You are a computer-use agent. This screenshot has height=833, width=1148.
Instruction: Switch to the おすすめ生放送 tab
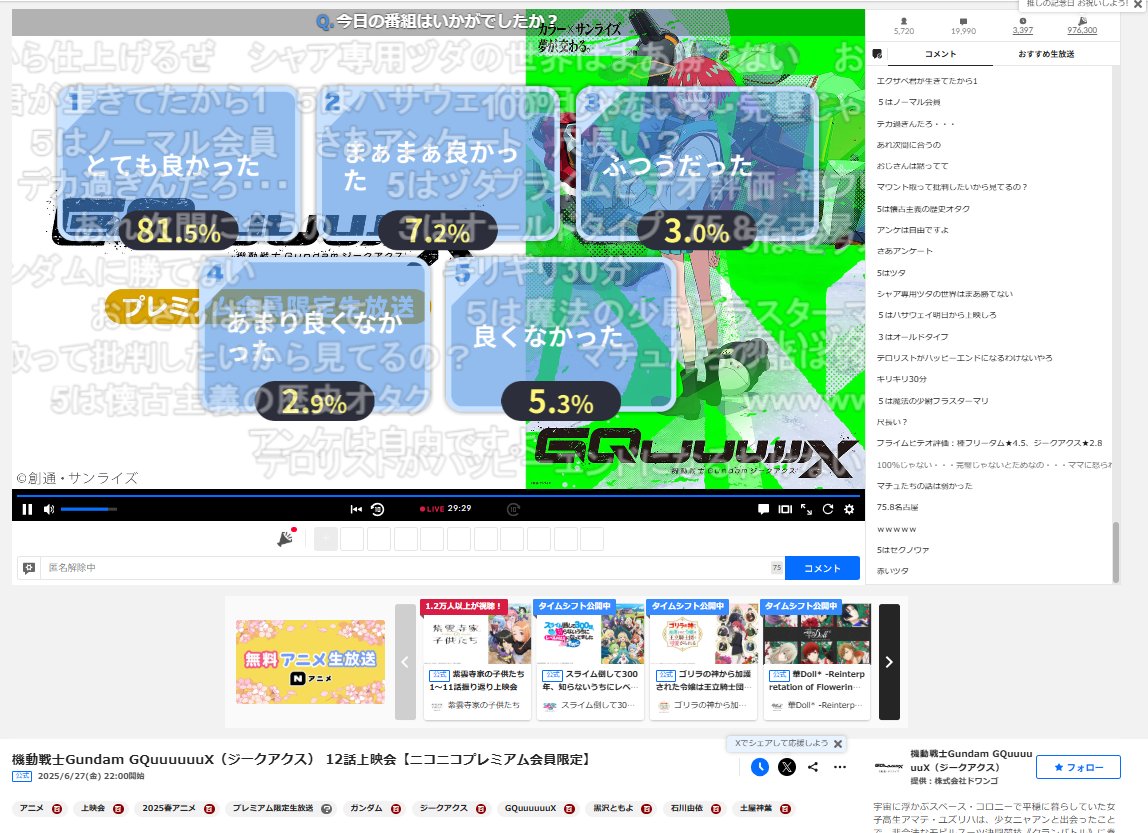pos(1046,54)
